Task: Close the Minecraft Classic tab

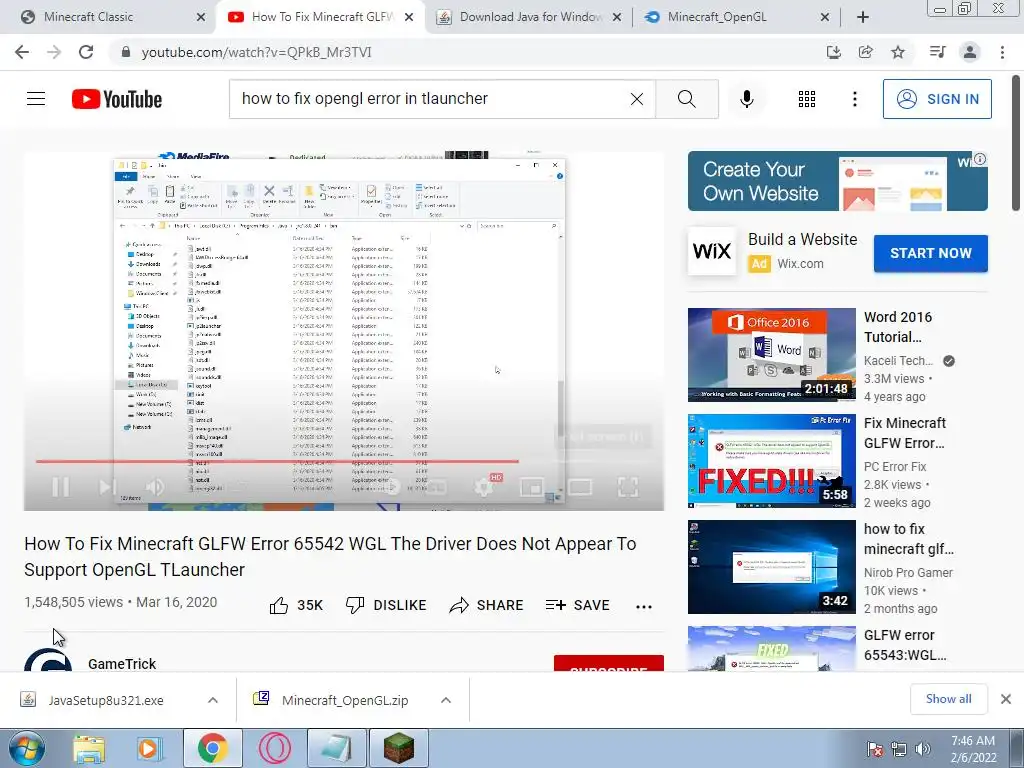Action: 201,17
